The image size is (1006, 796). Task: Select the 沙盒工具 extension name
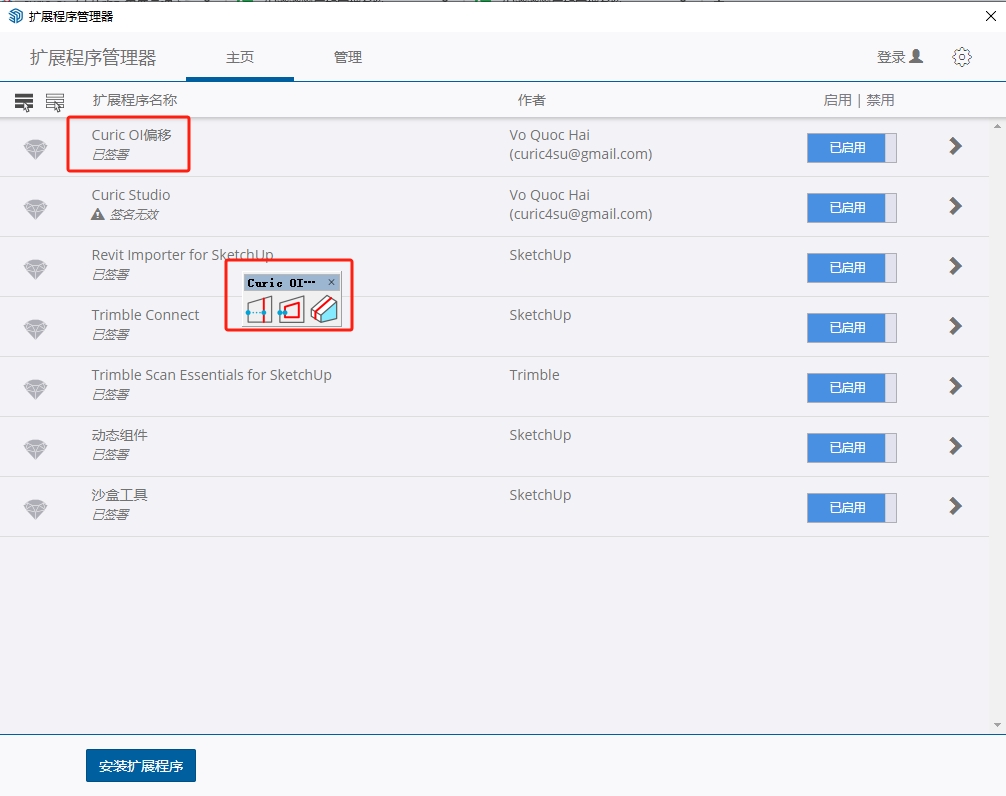119,495
